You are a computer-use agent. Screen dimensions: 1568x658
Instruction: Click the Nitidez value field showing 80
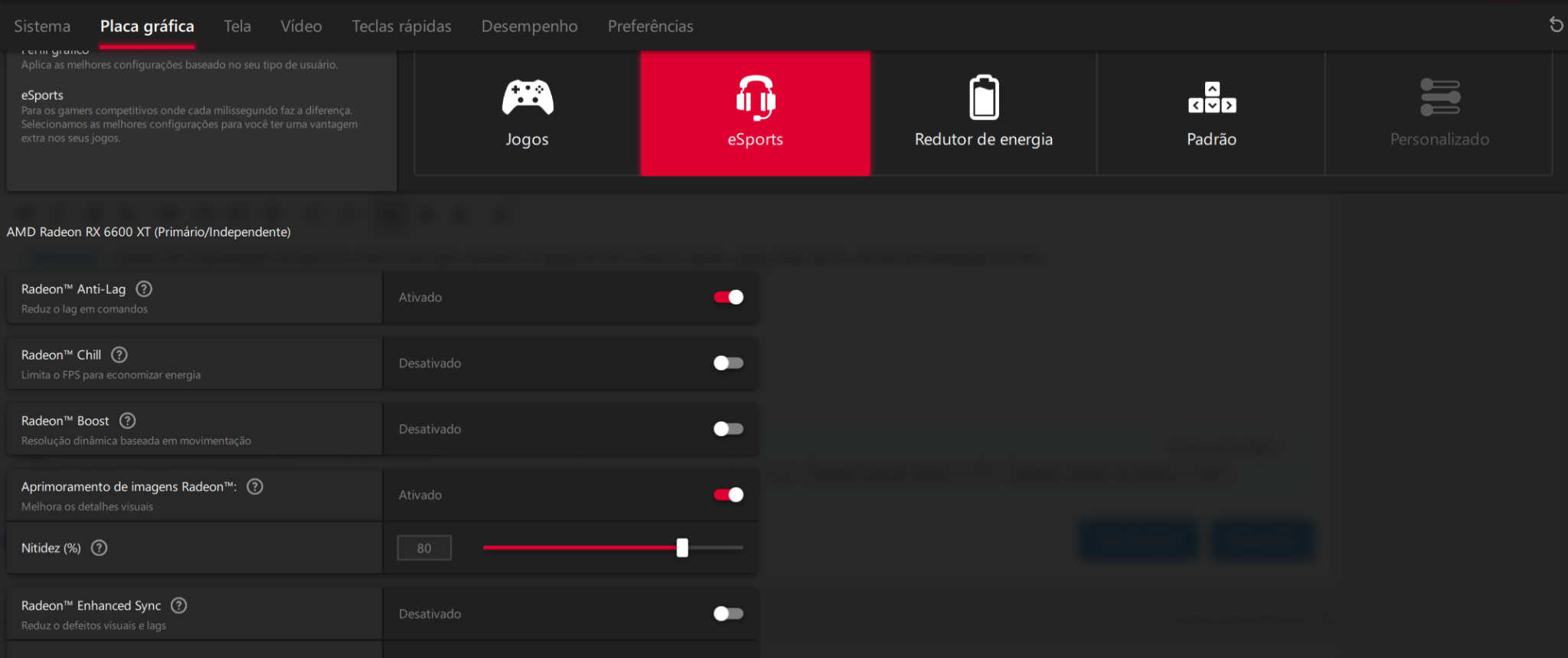coord(424,548)
